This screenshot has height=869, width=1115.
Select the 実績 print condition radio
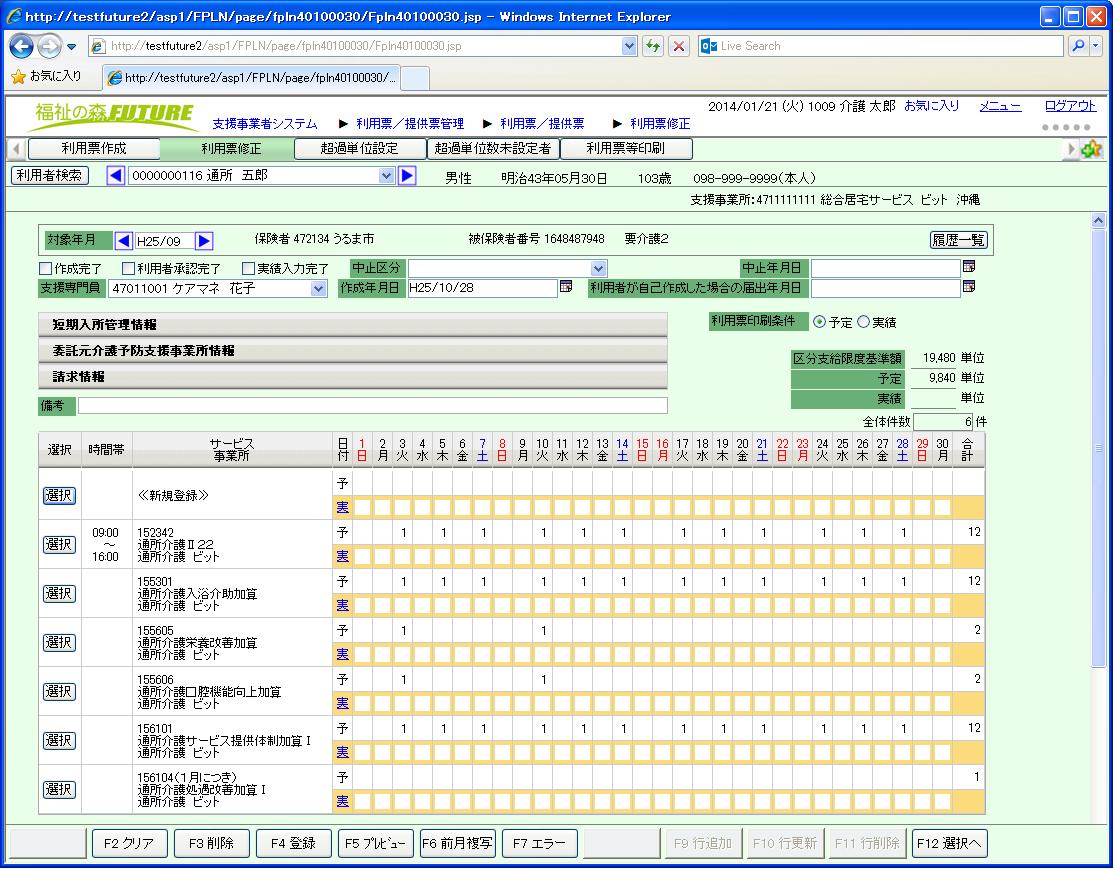coord(863,322)
